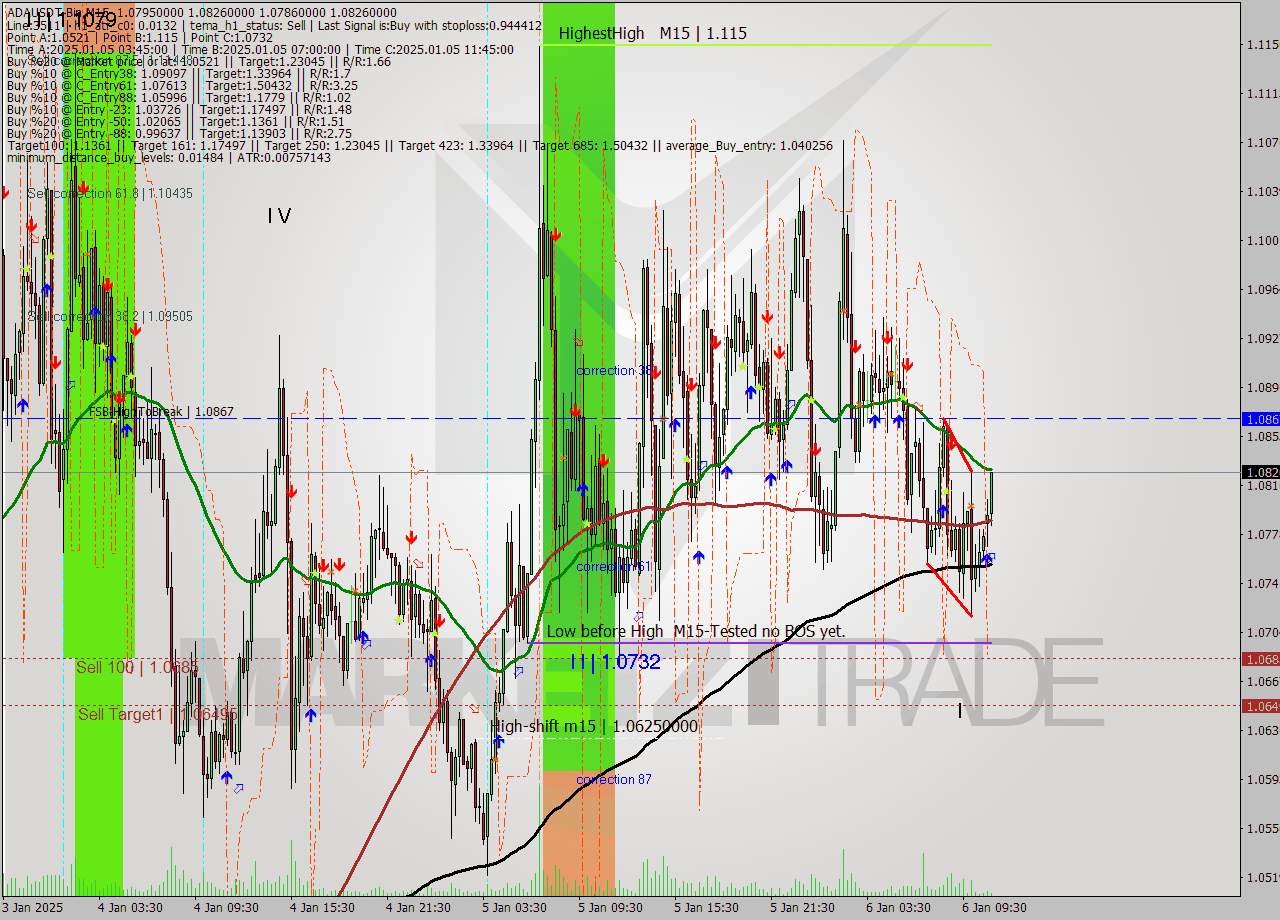Click the Sell 100 | 1.0685 label
The height and width of the screenshot is (920, 1280).
137,667
